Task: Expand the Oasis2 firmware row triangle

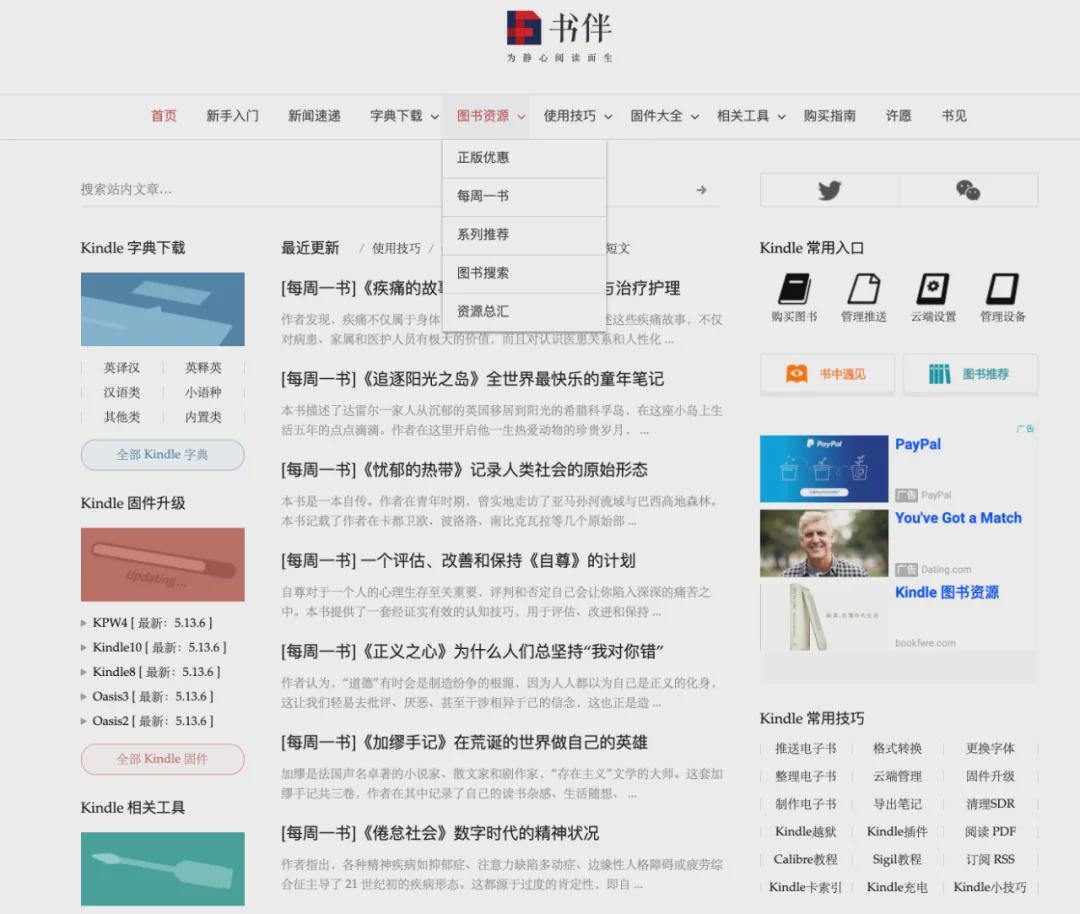Action: pyautogui.click(x=84, y=721)
